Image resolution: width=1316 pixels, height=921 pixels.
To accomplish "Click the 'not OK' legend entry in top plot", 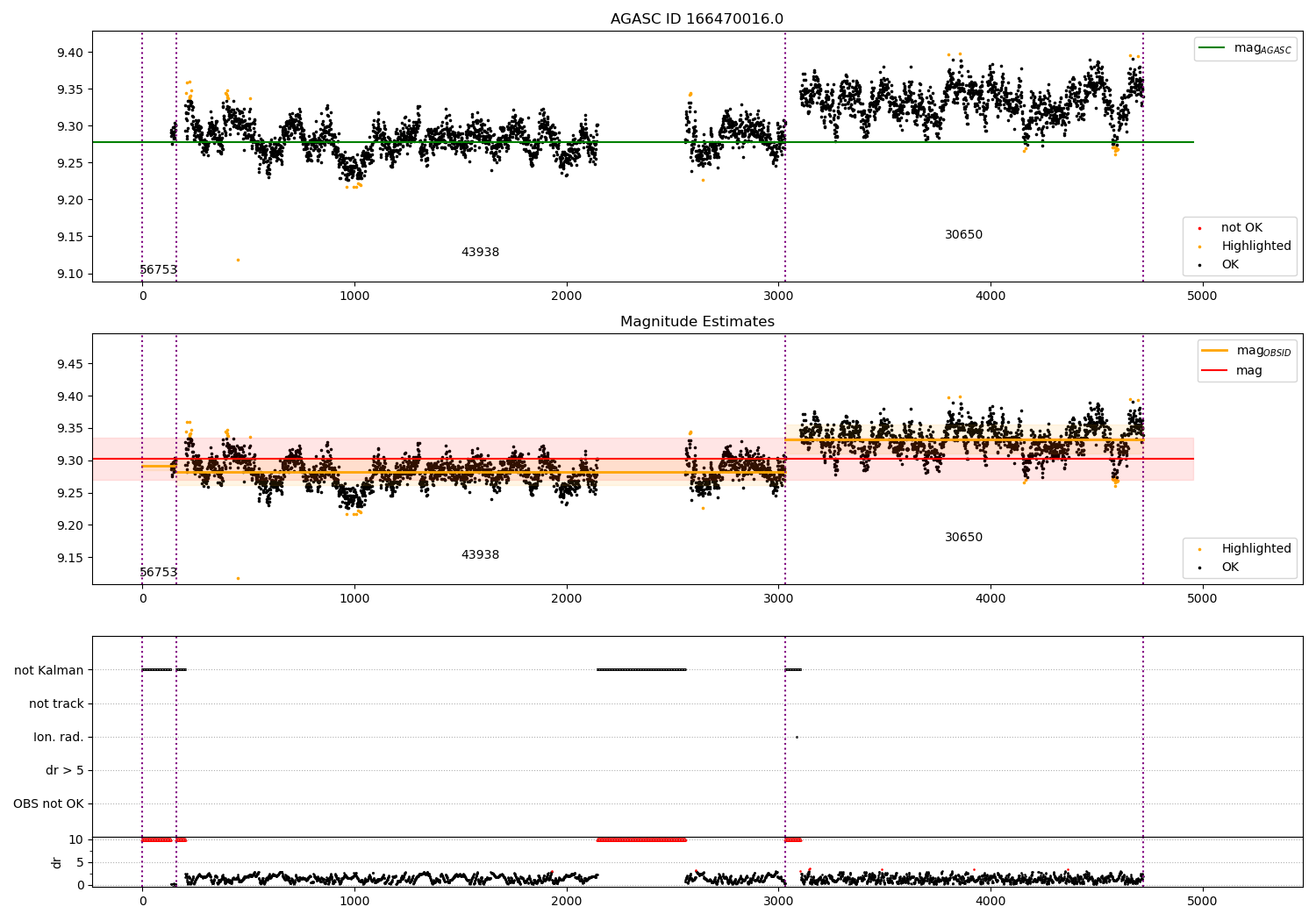I will pos(1231,228).
